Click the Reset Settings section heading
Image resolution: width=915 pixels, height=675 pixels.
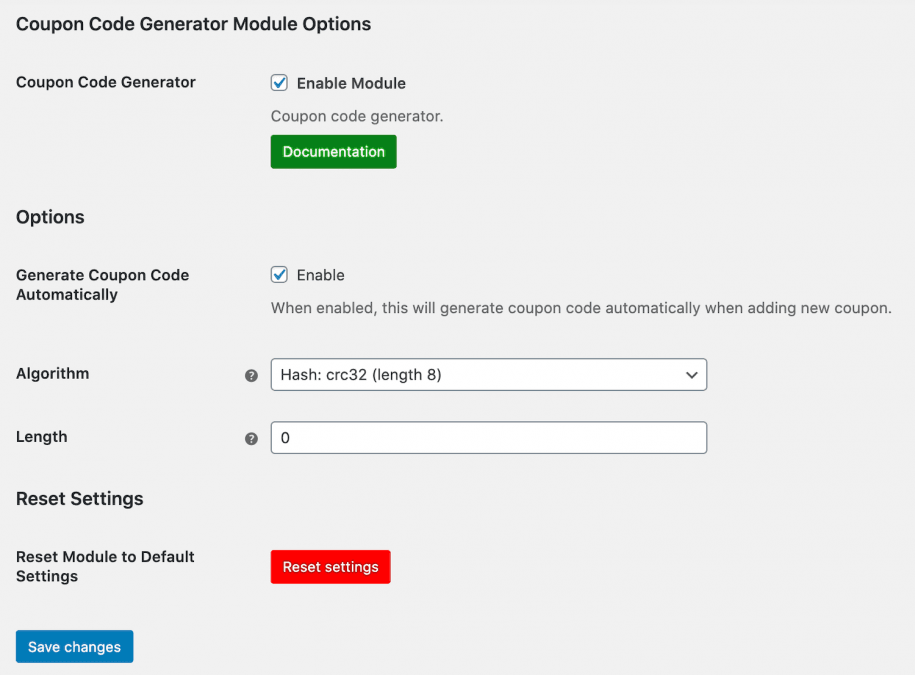point(80,498)
